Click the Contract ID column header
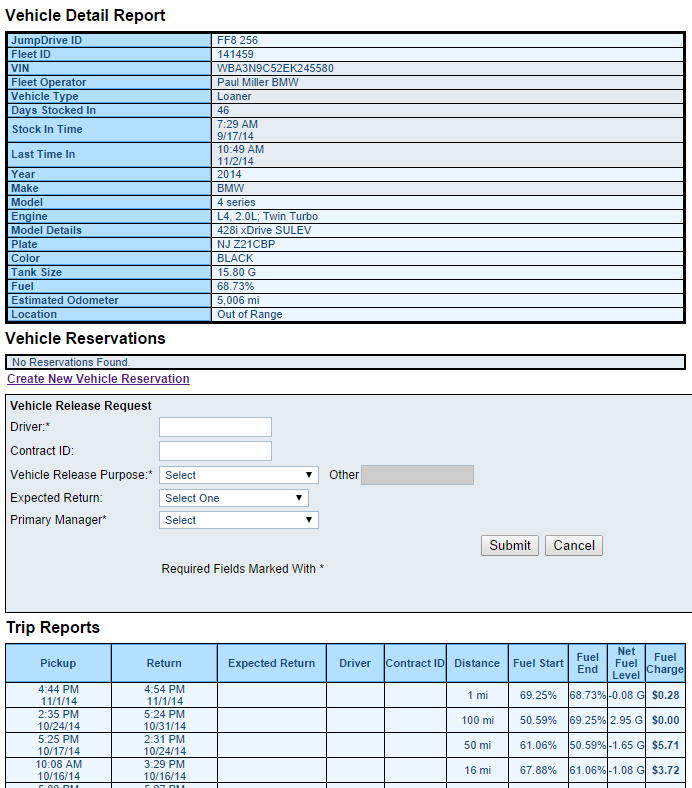692x788 pixels. [x=415, y=663]
